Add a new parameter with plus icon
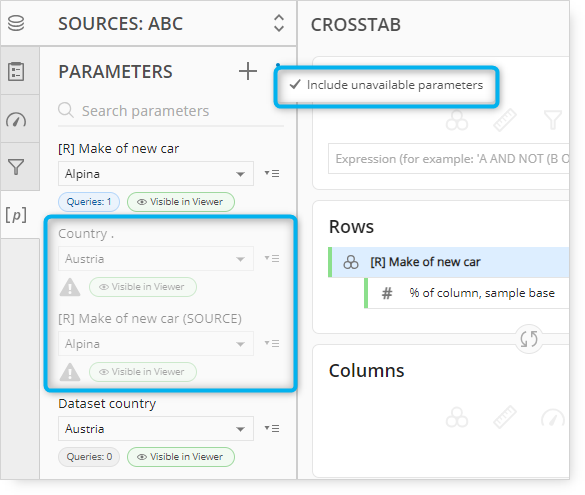This screenshot has width=585, height=495. pyautogui.click(x=248, y=71)
